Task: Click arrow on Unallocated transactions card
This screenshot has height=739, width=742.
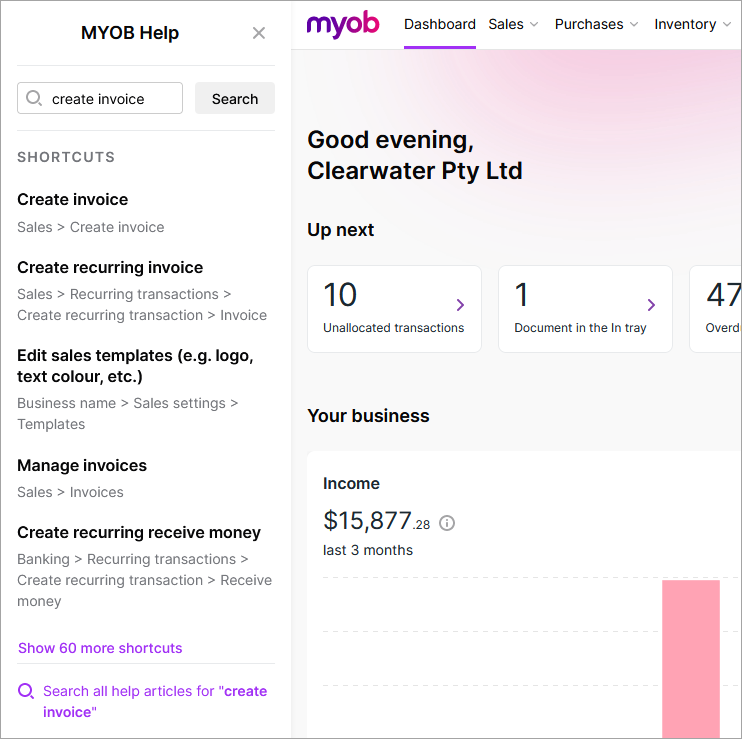Action: tap(460, 305)
